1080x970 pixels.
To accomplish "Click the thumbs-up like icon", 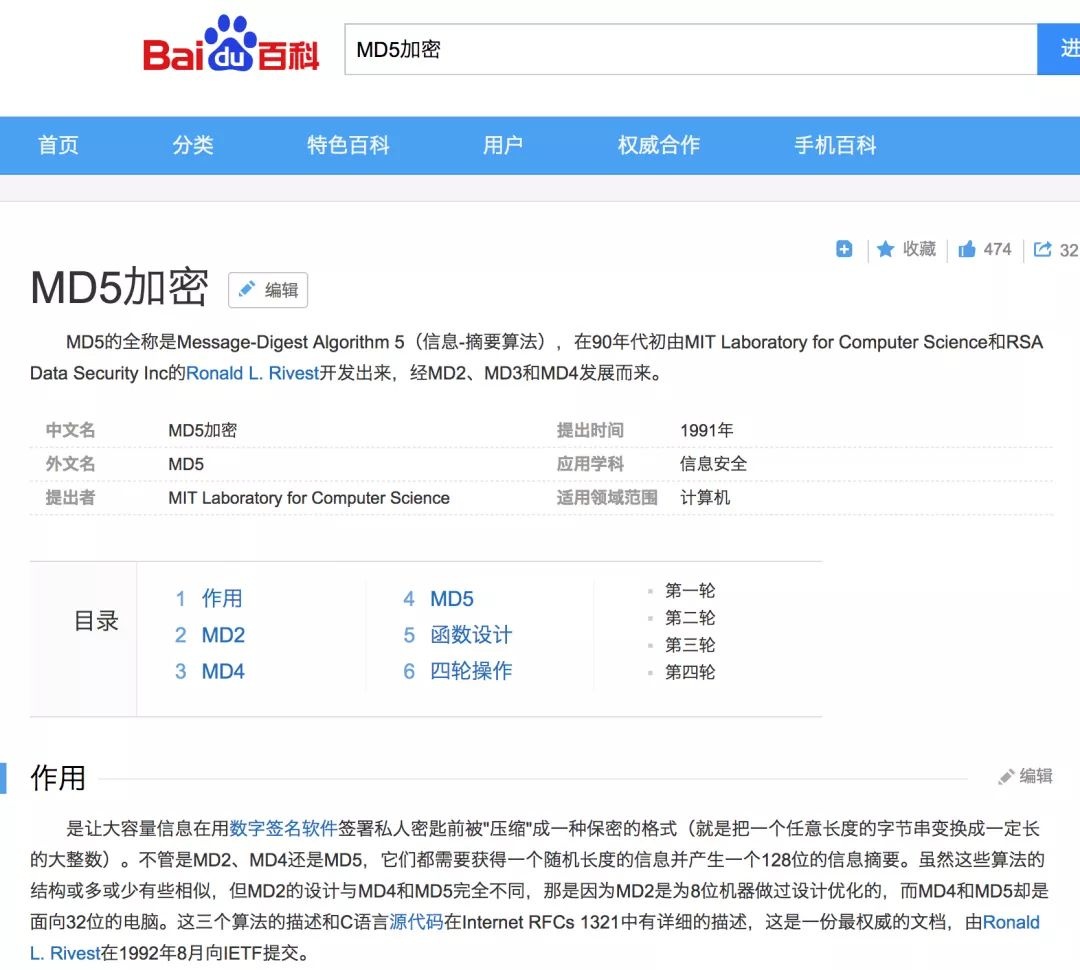I will pos(967,249).
